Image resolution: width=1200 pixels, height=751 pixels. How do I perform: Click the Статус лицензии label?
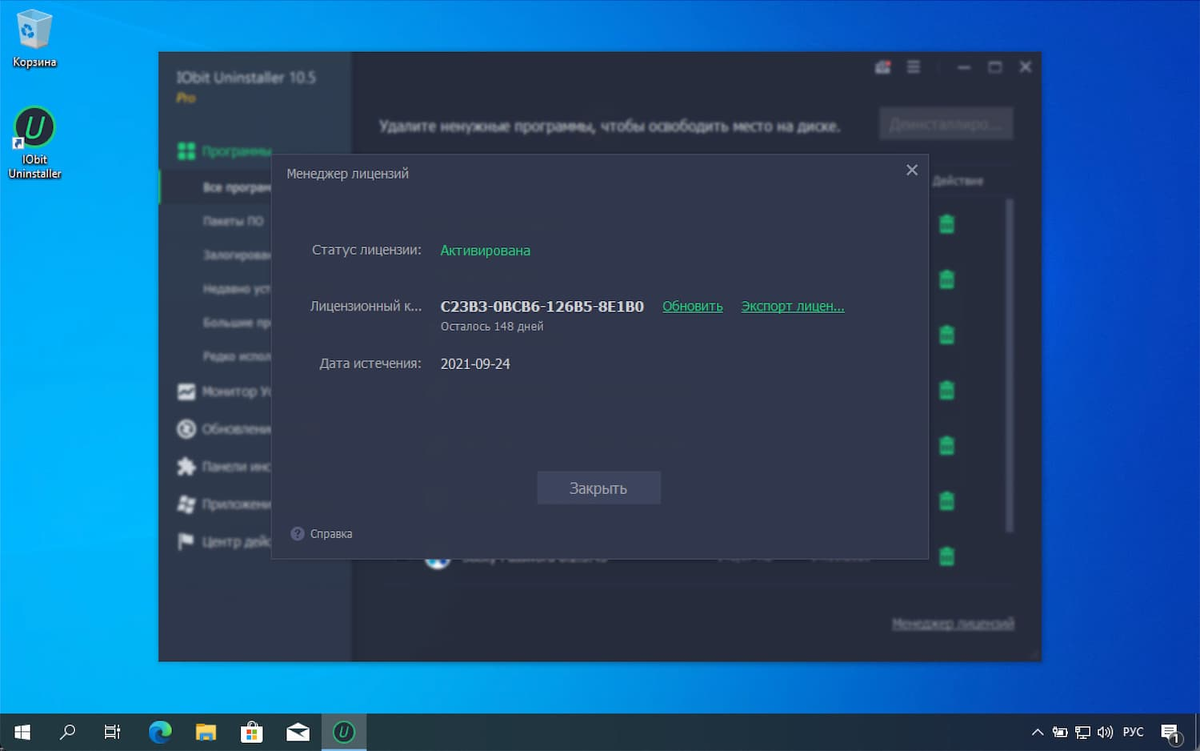[x=367, y=250]
